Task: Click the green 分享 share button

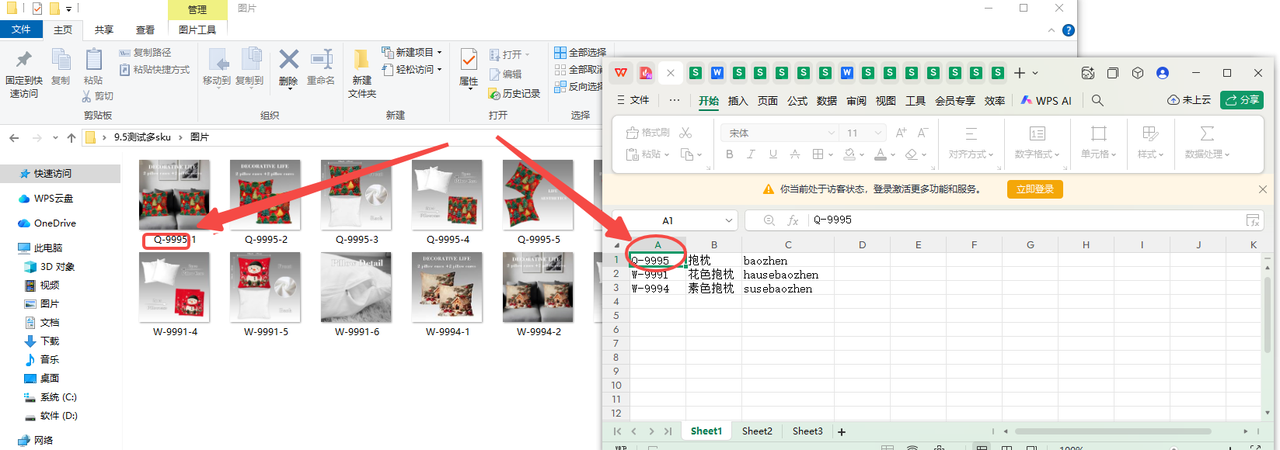Action: click(1242, 100)
